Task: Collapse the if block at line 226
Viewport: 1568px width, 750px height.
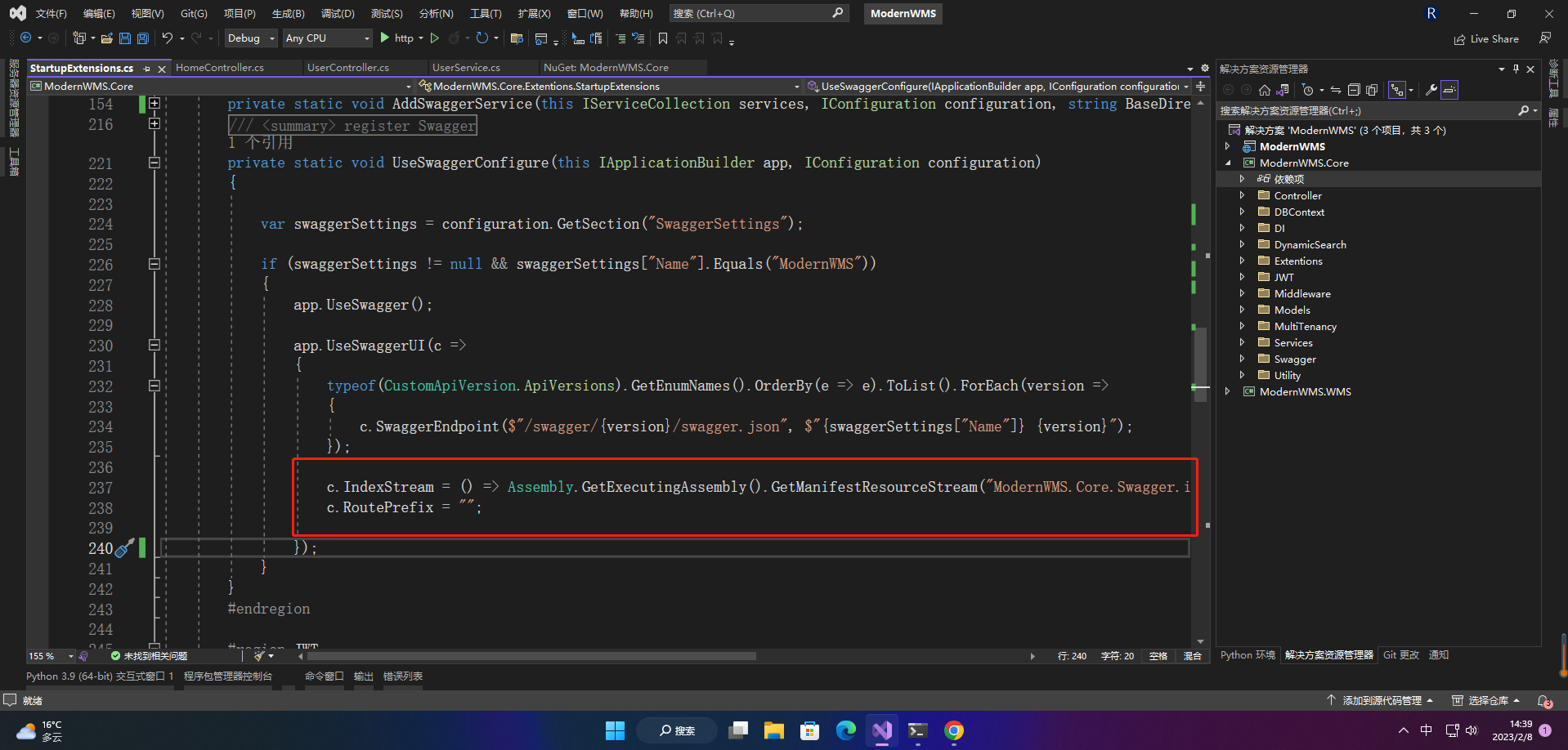Action: click(154, 264)
